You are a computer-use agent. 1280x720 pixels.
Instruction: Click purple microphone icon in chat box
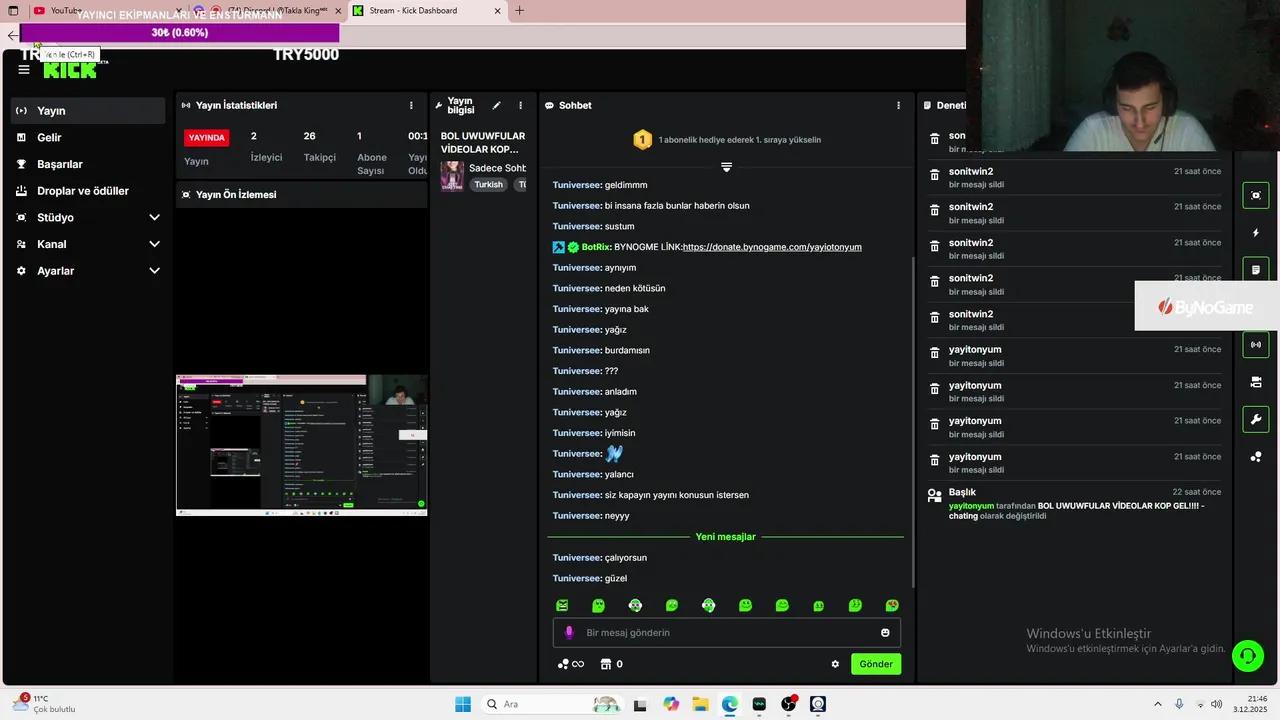pyautogui.click(x=569, y=632)
